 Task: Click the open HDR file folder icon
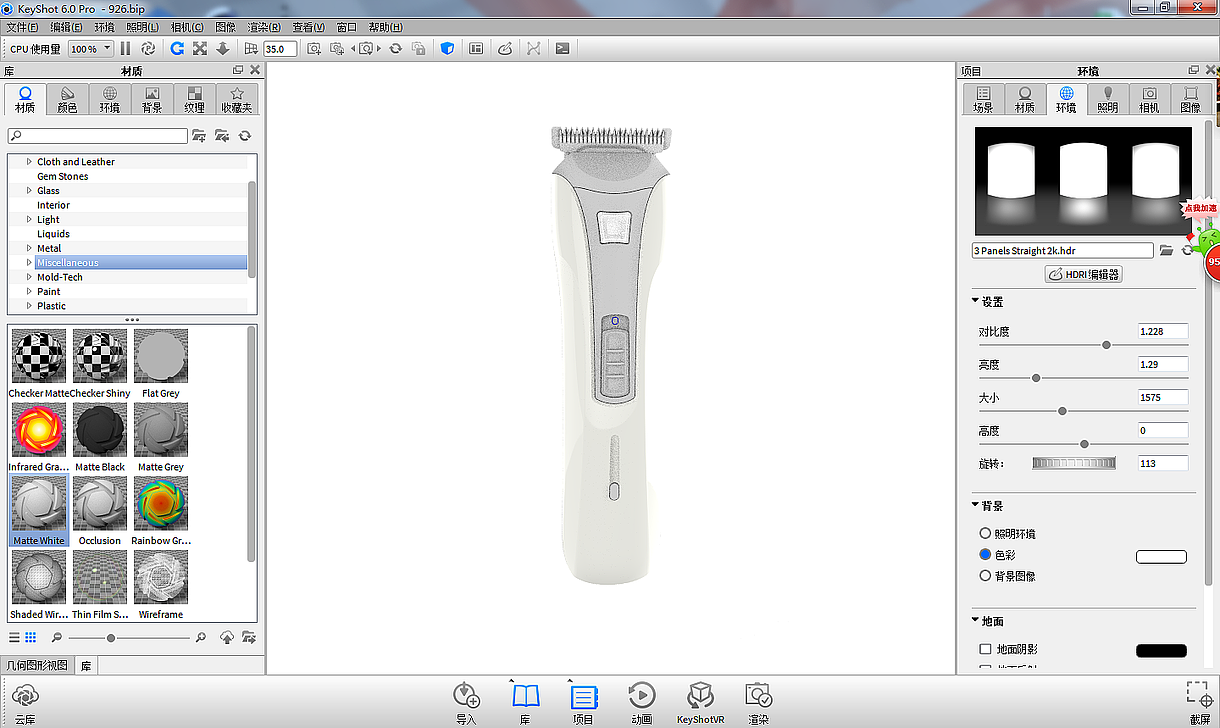[1166, 251]
